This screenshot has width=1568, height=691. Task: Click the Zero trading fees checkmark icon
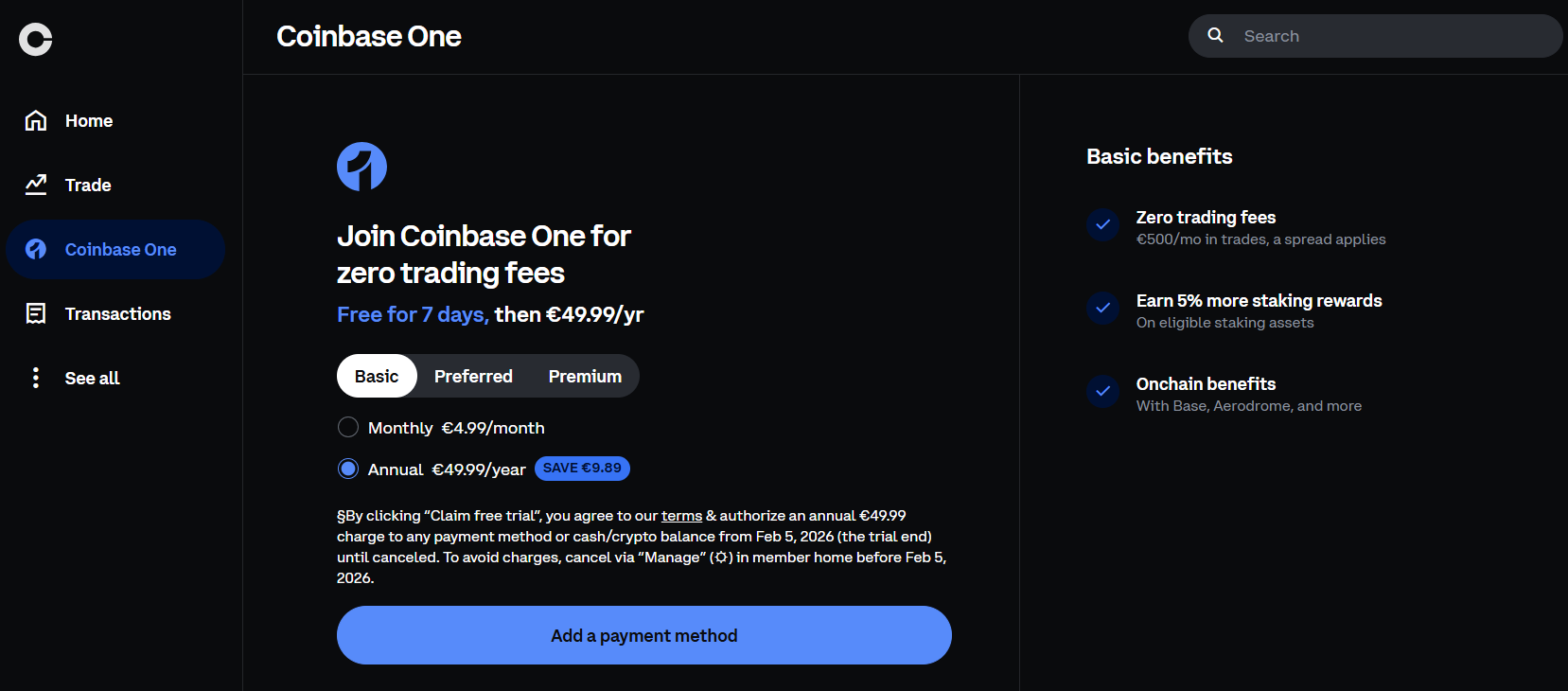1102,225
